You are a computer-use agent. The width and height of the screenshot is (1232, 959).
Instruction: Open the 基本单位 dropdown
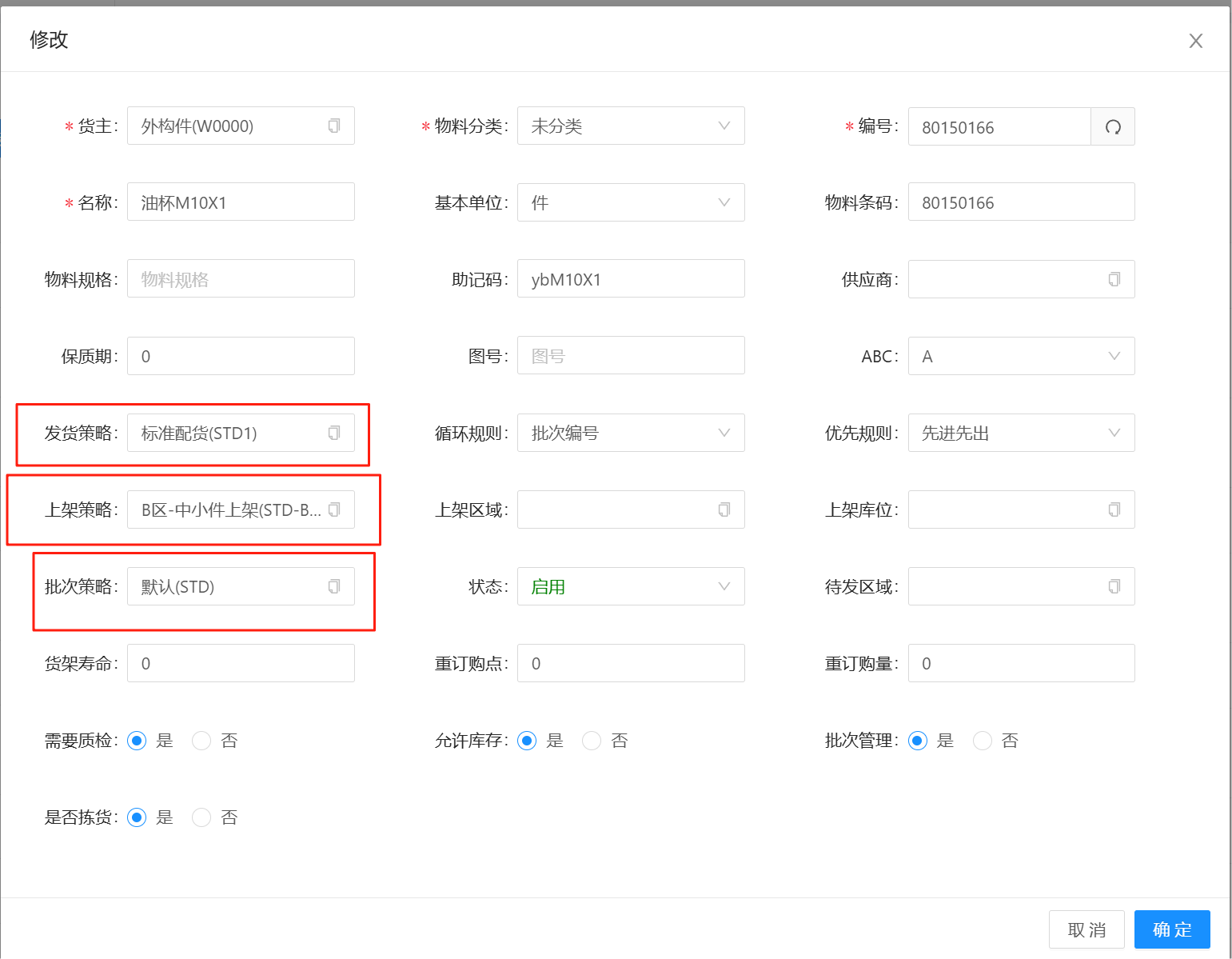click(x=631, y=202)
